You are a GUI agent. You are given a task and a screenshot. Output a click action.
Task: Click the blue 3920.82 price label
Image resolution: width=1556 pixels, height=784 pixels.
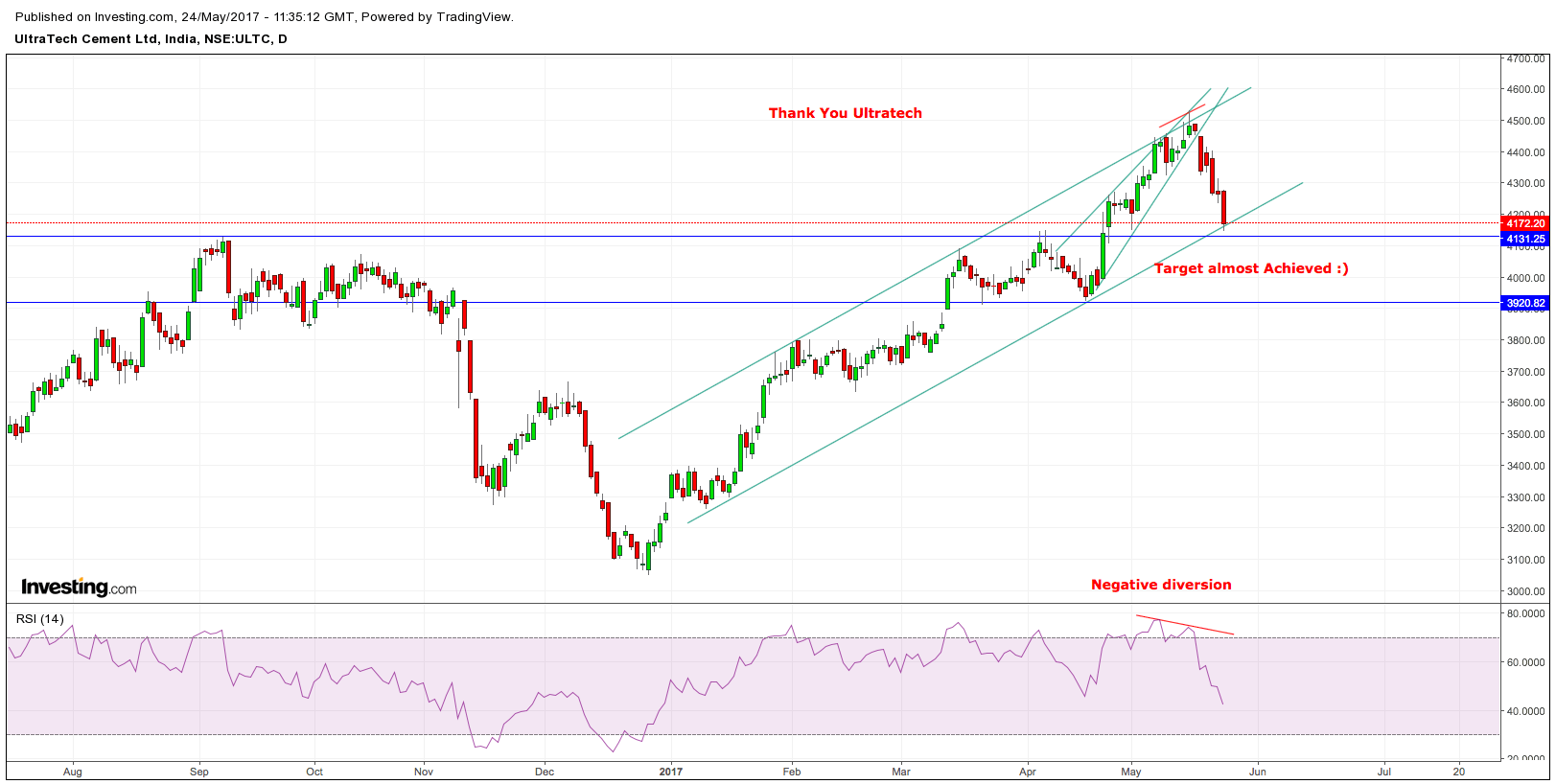[x=1525, y=303]
